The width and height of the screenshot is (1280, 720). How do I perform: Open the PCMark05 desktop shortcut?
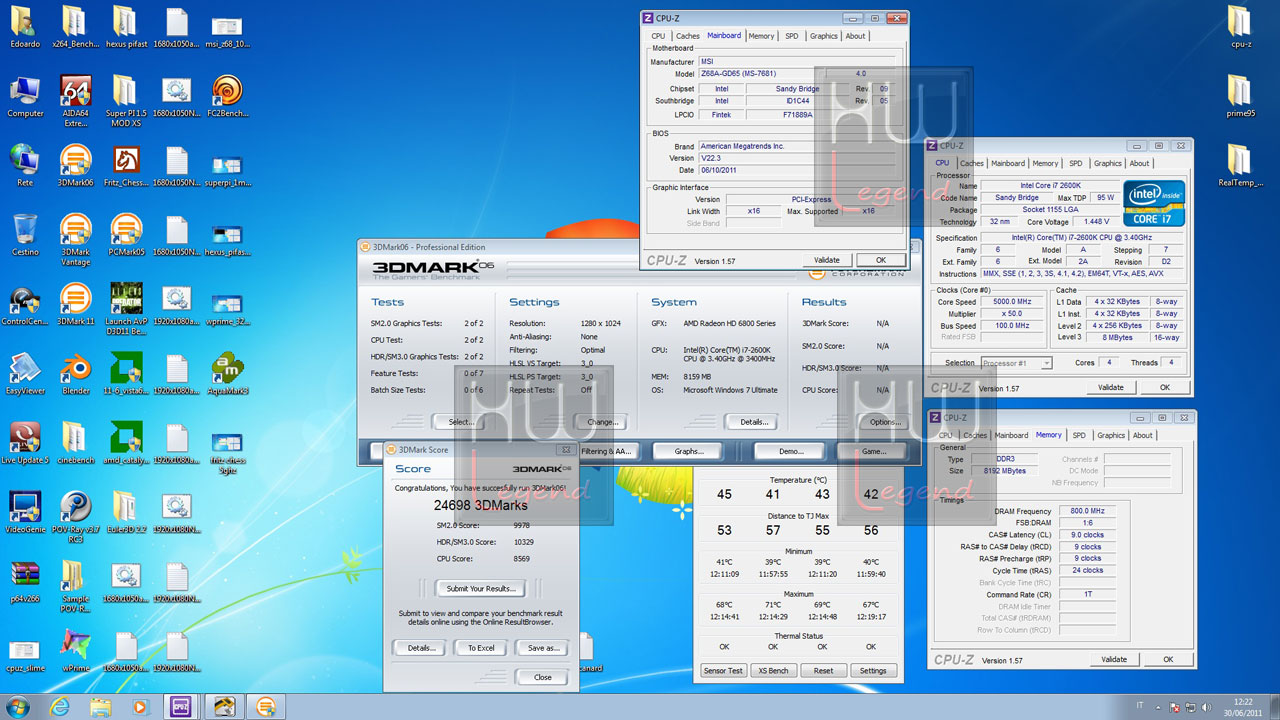click(126, 236)
